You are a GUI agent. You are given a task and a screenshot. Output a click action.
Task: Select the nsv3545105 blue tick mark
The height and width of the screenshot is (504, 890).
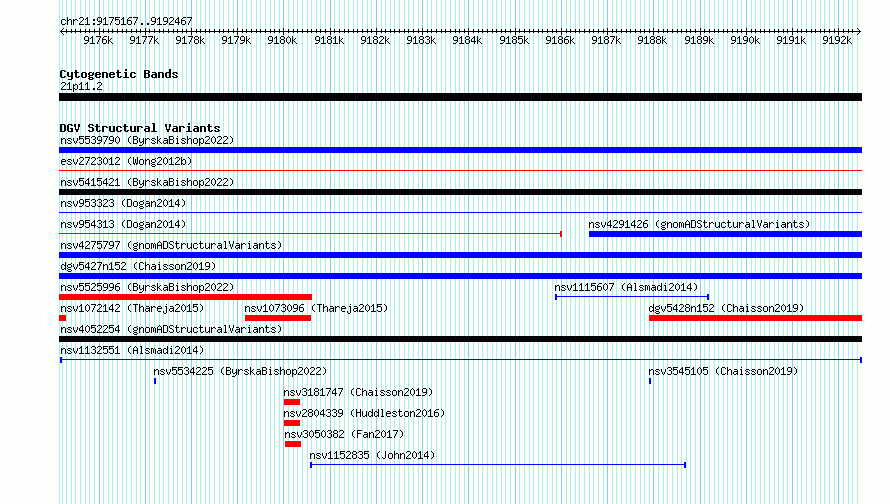pyautogui.click(x=650, y=381)
